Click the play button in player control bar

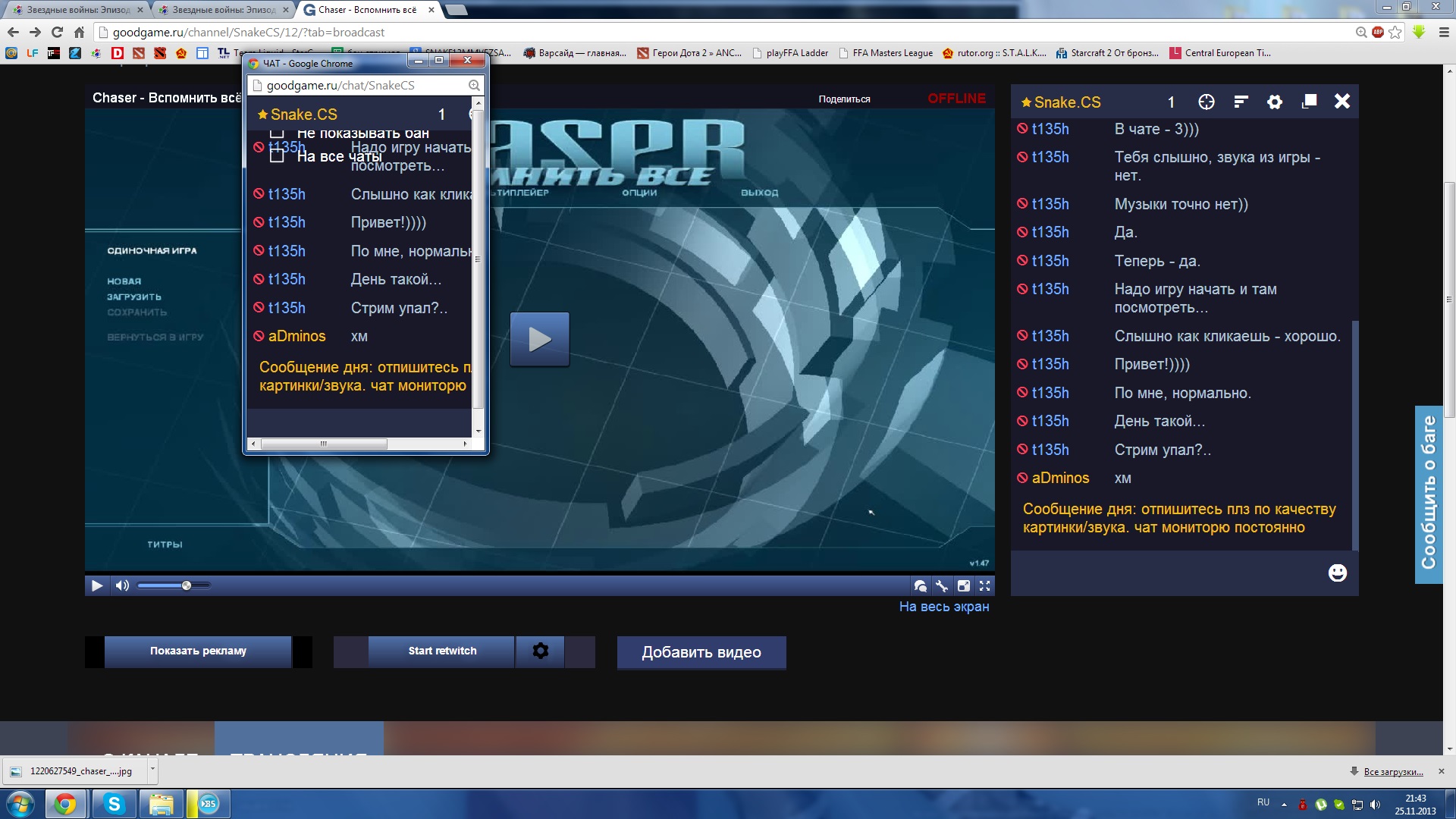(97, 585)
